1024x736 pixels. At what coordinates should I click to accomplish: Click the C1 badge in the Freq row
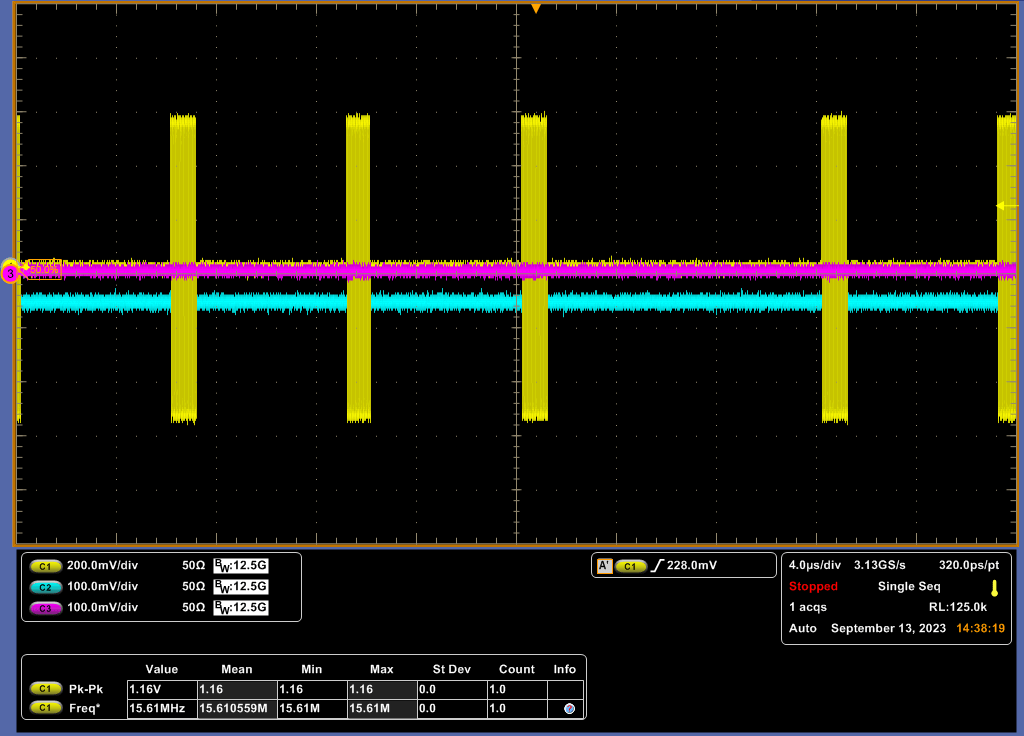[46, 708]
